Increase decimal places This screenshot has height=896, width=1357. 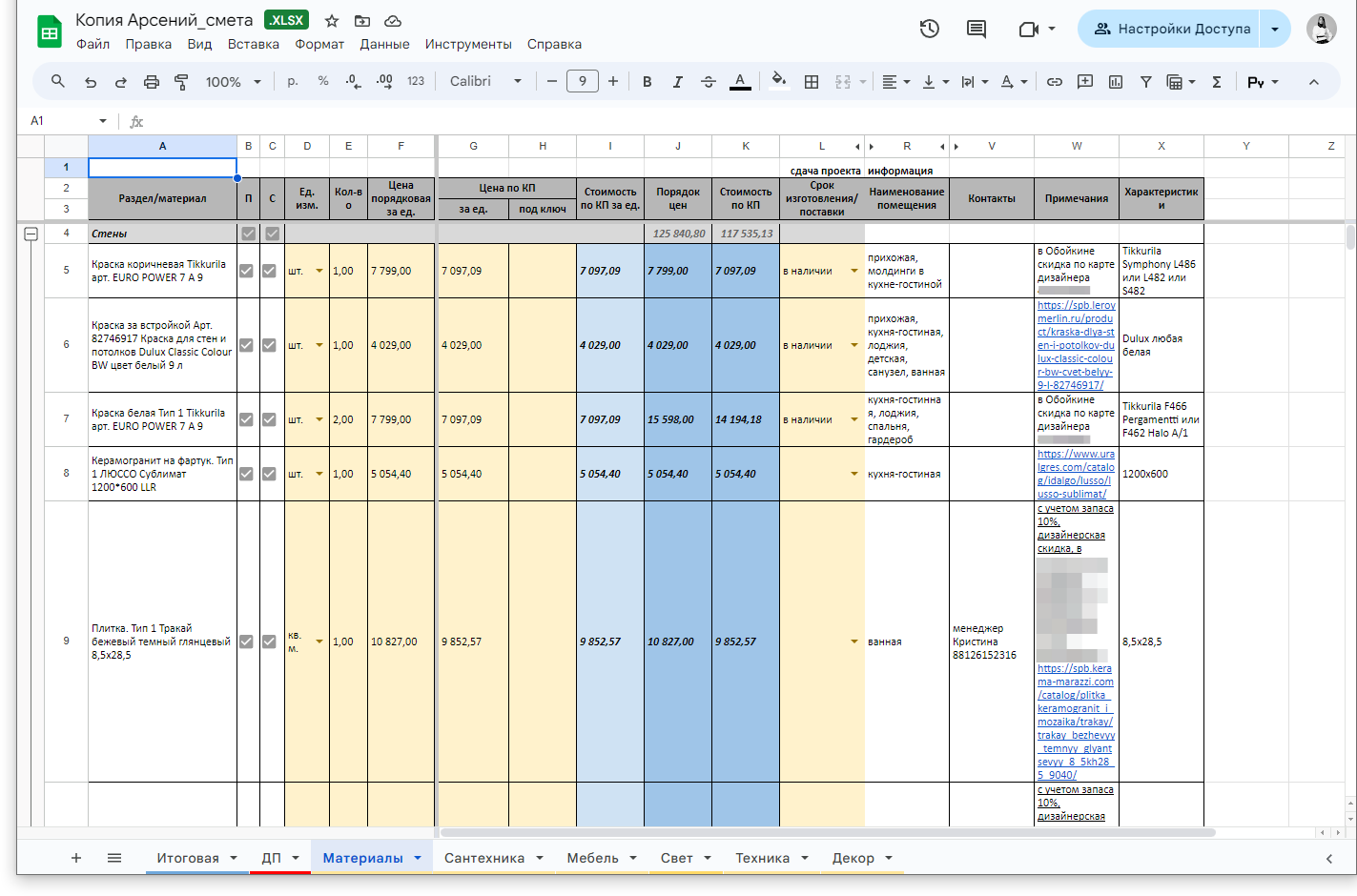click(x=384, y=82)
